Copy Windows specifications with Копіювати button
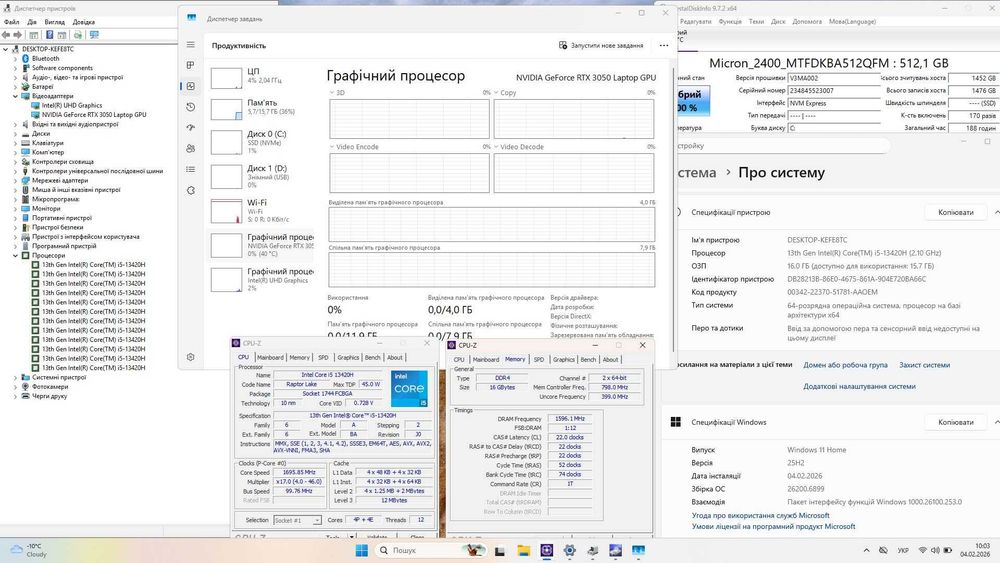Image resolution: width=1000 pixels, height=563 pixels. pyautogui.click(x=955, y=422)
